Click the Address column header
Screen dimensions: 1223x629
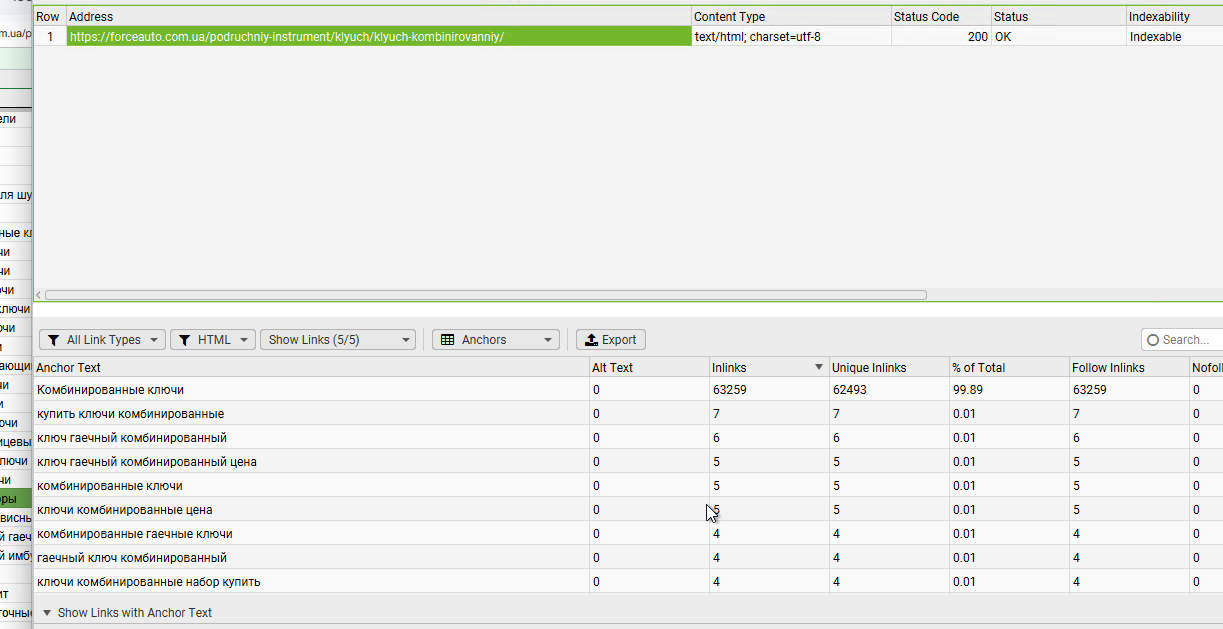click(379, 17)
